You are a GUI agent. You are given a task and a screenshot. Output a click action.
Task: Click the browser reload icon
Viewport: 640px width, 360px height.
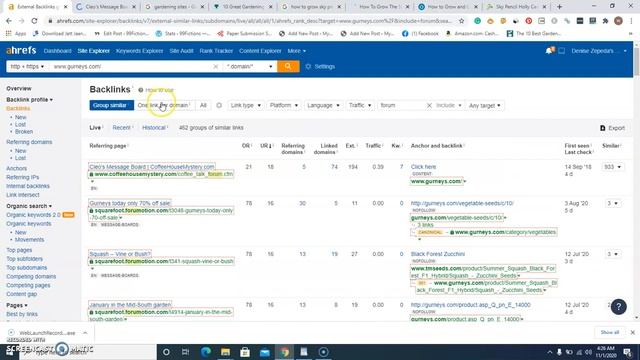(34, 21)
